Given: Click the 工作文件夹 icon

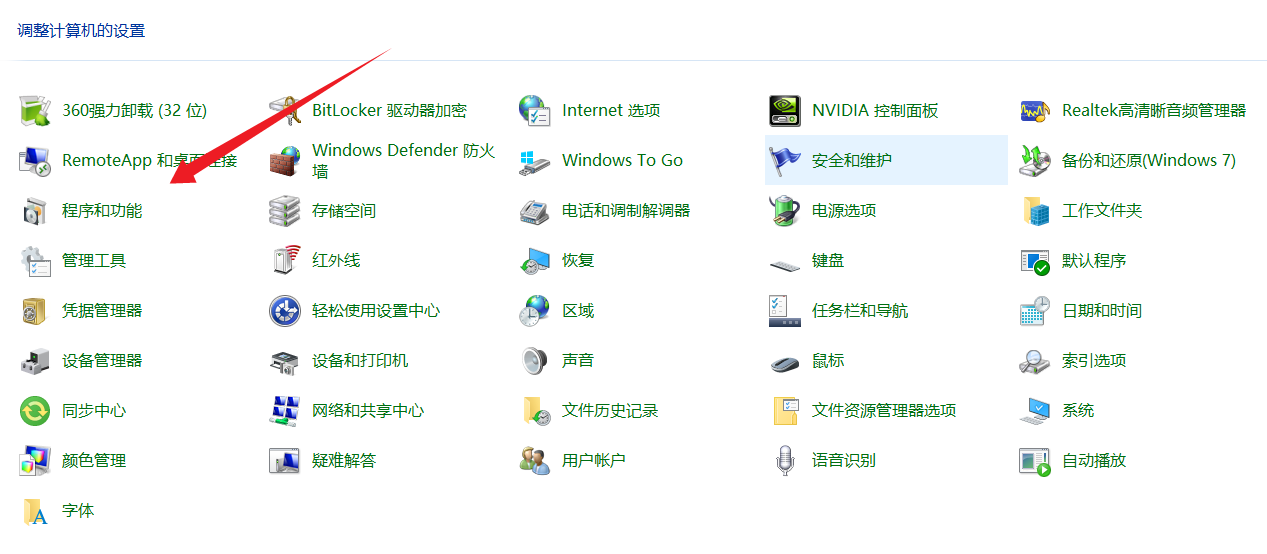Looking at the screenshot, I should tap(1035, 210).
